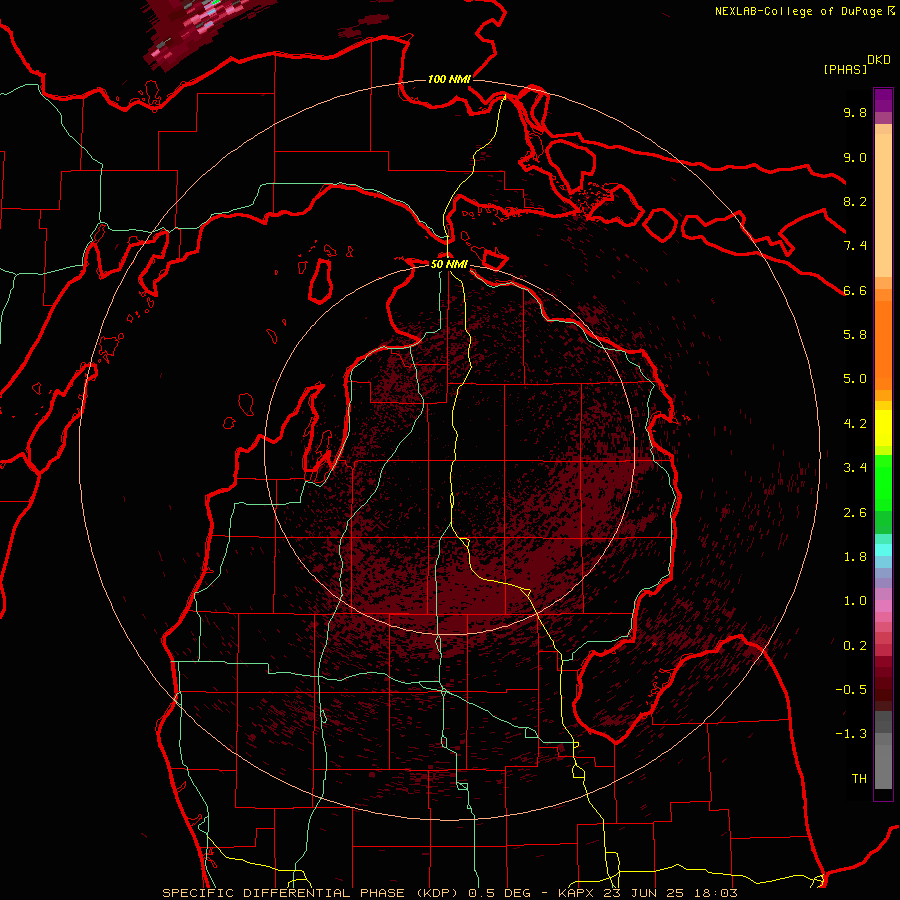
Task: Click the 5.0 value on color scale
Action: coord(855,379)
